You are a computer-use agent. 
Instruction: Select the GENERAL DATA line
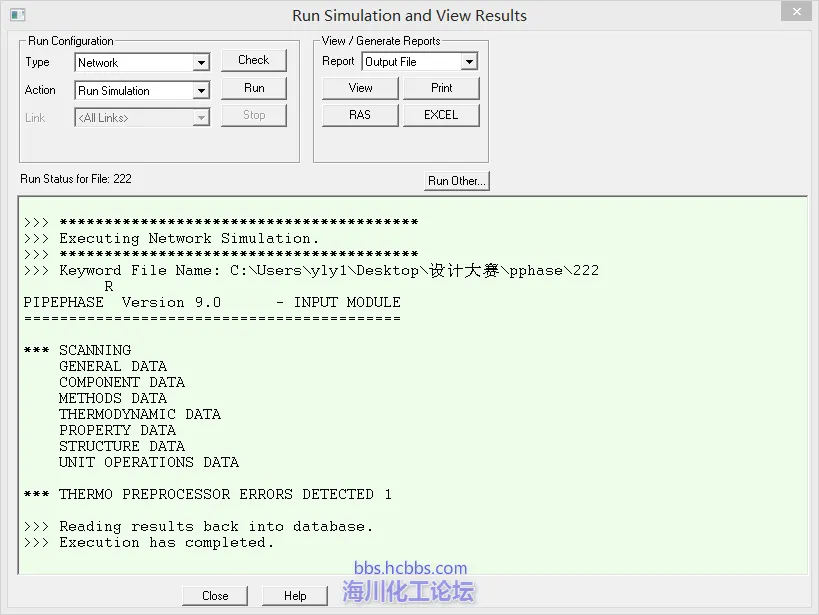click(113, 366)
